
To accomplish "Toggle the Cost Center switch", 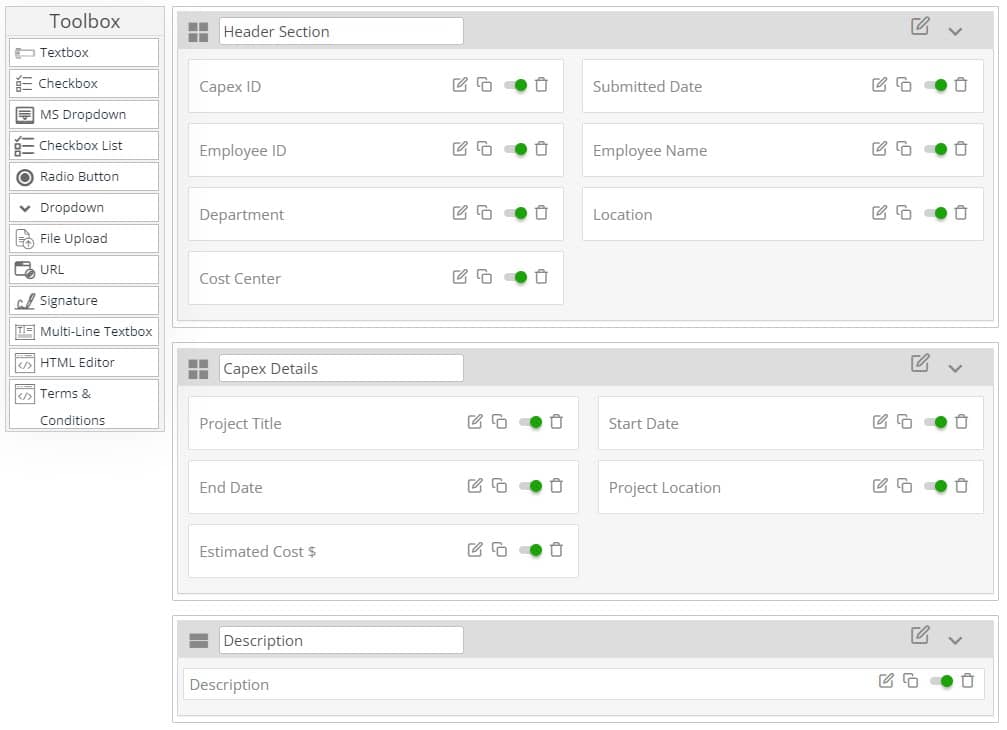I will point(516,277).
